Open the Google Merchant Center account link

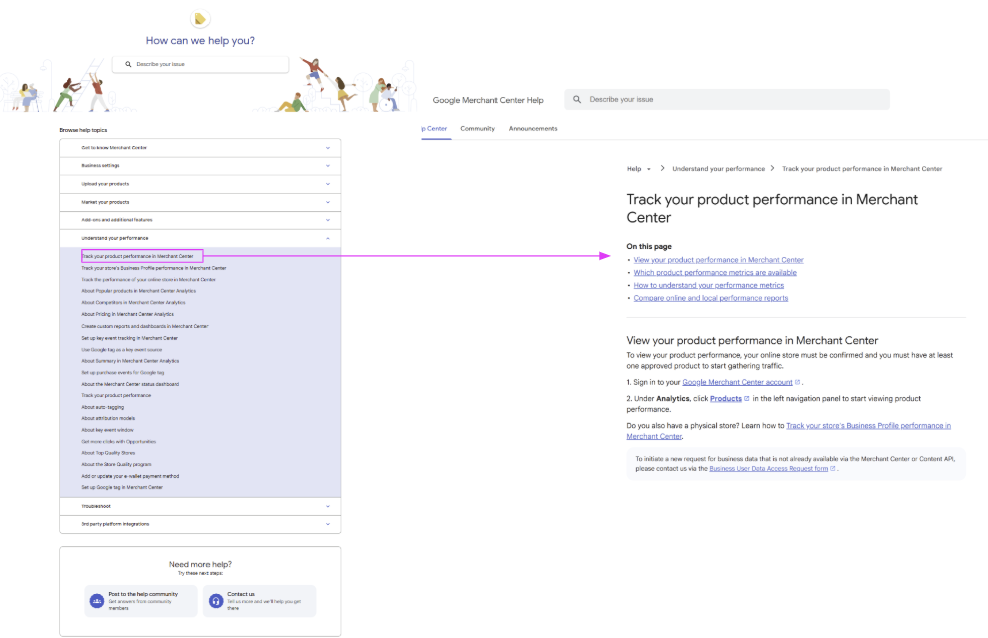click(737, 382)
